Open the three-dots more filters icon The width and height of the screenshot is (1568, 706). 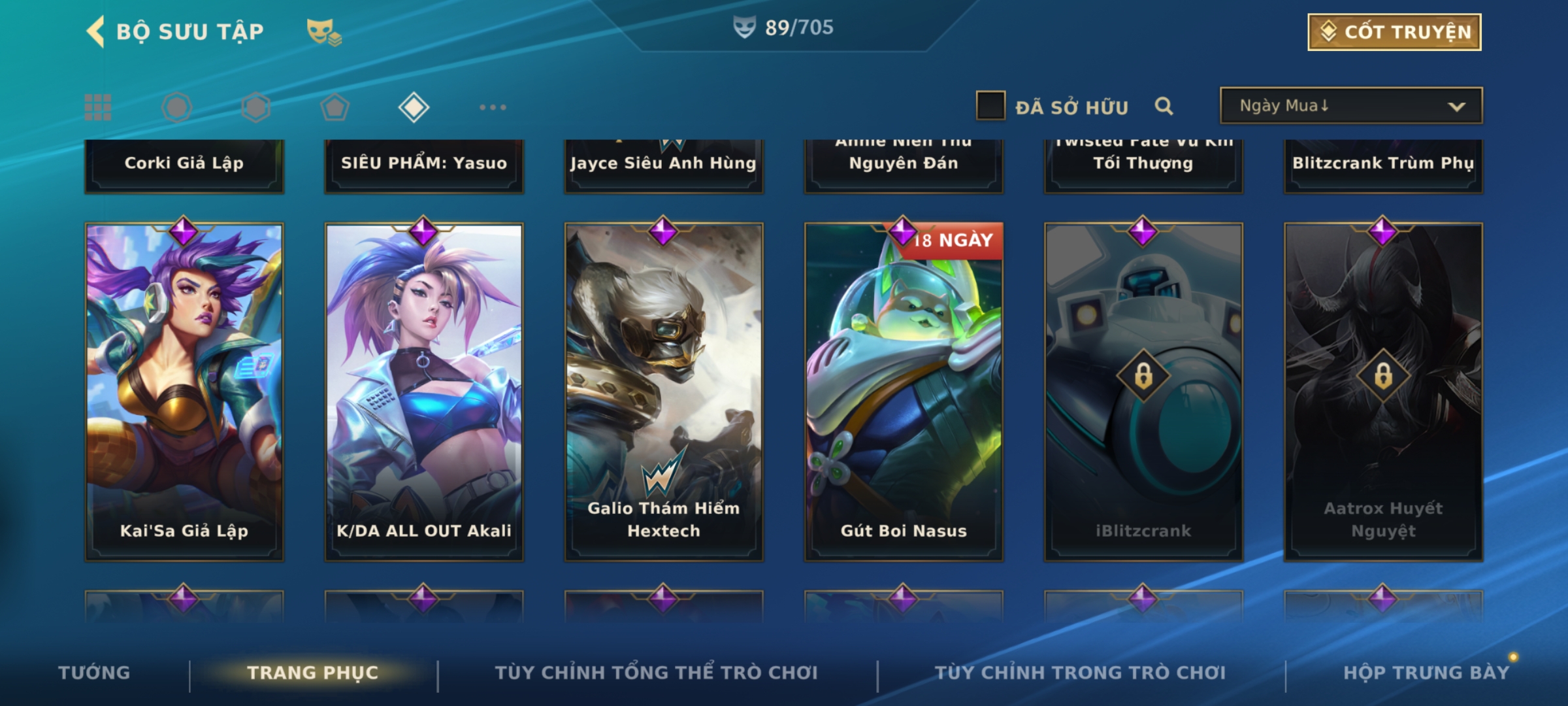pyautogui.click(x=493, y=107)
